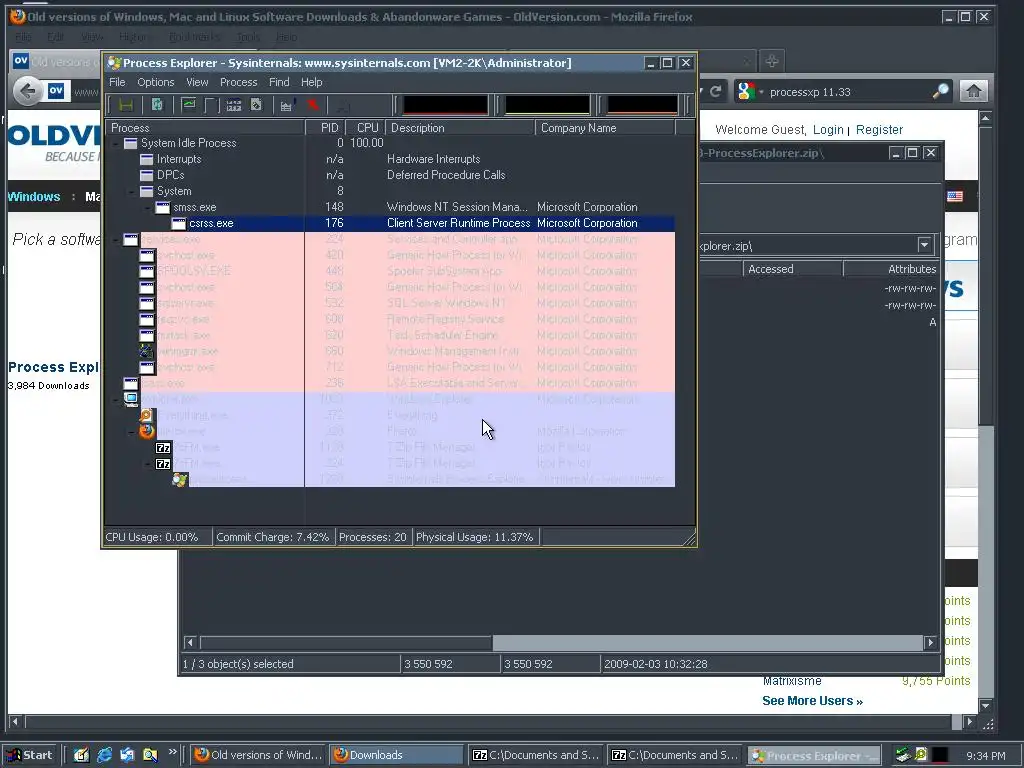Click the Firefox search magnifier icon

940,91
